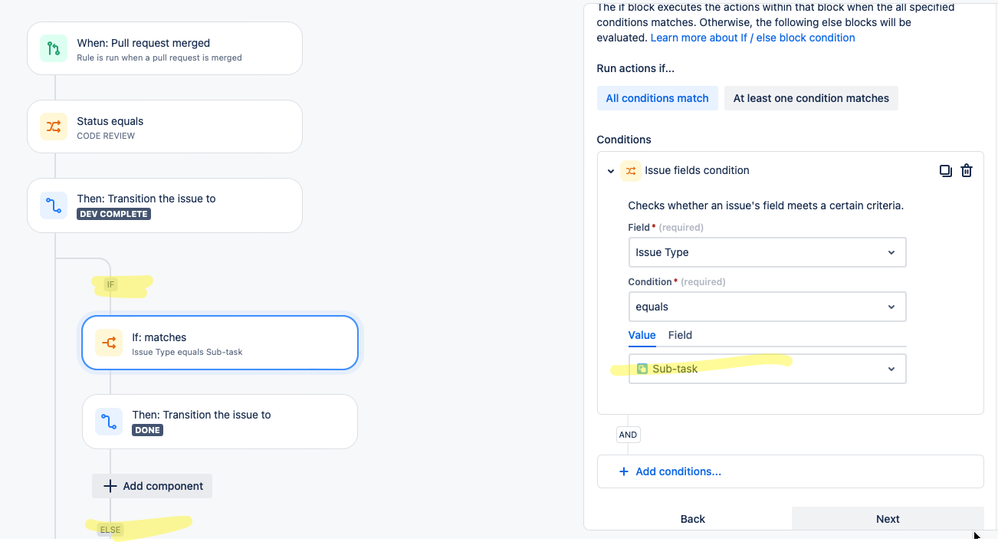This screenshot has width=998, height=542.
Task: Select All conditions match option
Action: [x=657, y=98]
